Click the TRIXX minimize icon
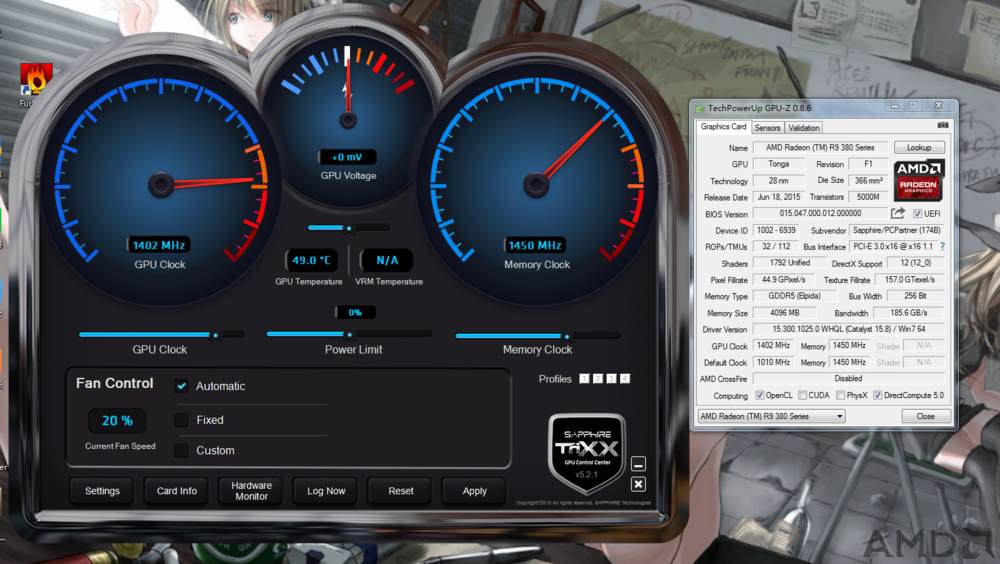The image size is (1000, 564). 638,464
